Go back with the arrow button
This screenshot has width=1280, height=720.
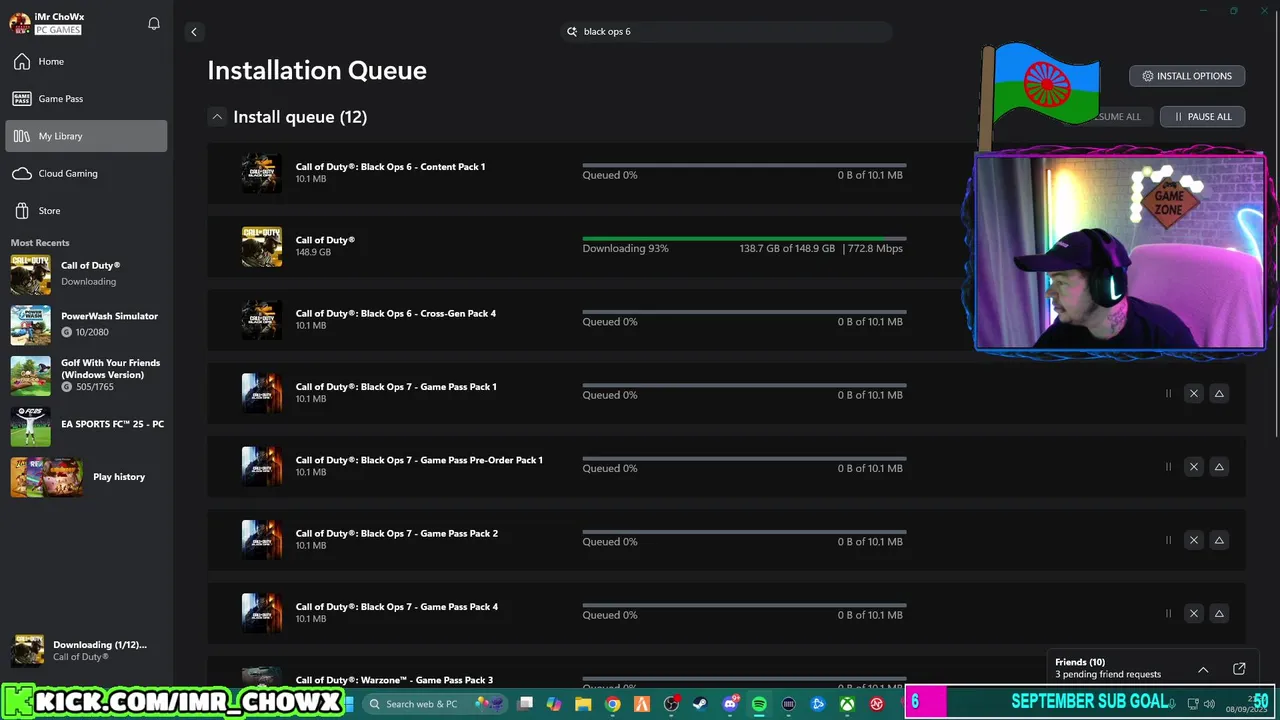(x=194, y=32)
